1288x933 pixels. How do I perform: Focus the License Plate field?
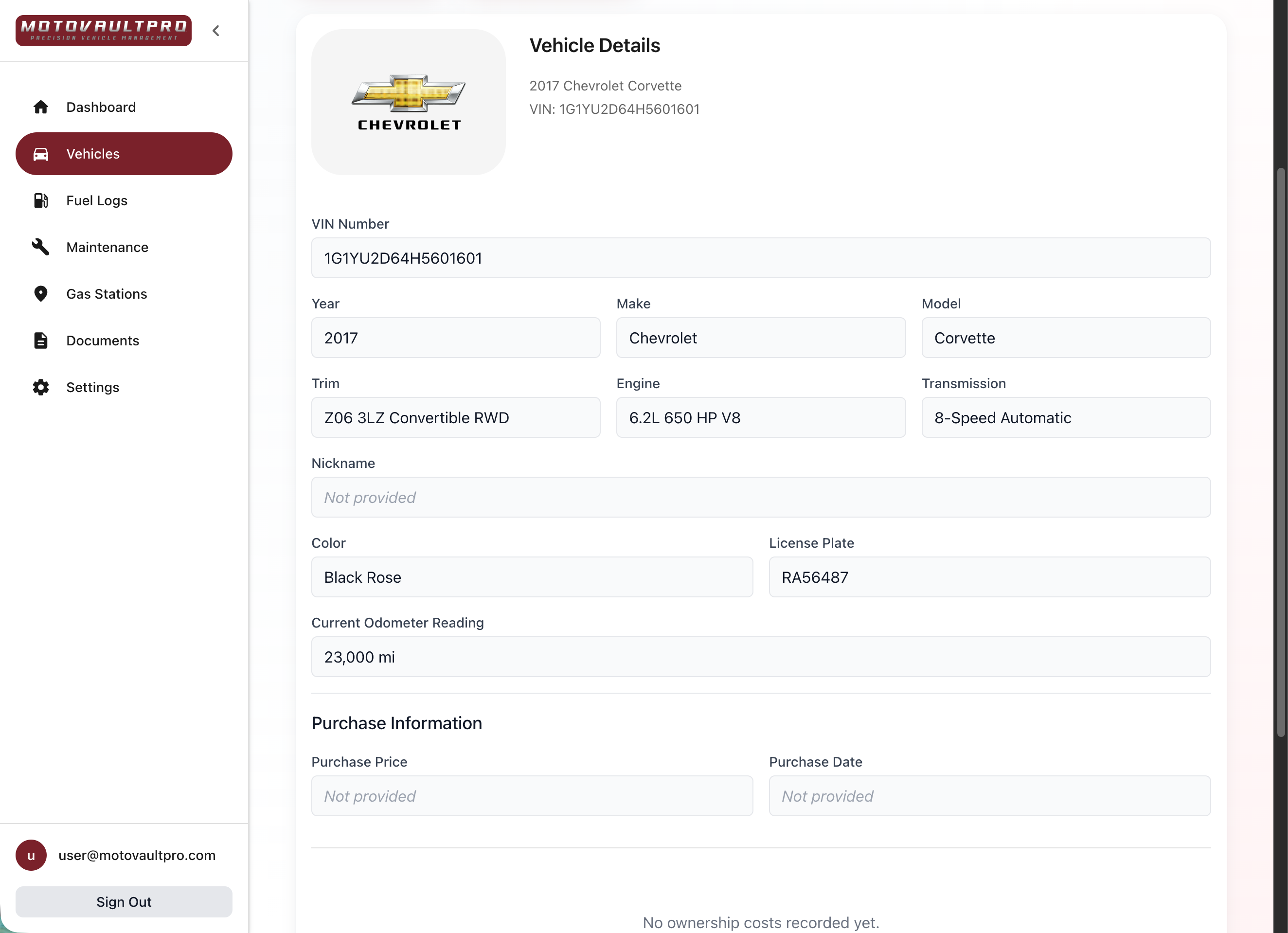(989, 577)
